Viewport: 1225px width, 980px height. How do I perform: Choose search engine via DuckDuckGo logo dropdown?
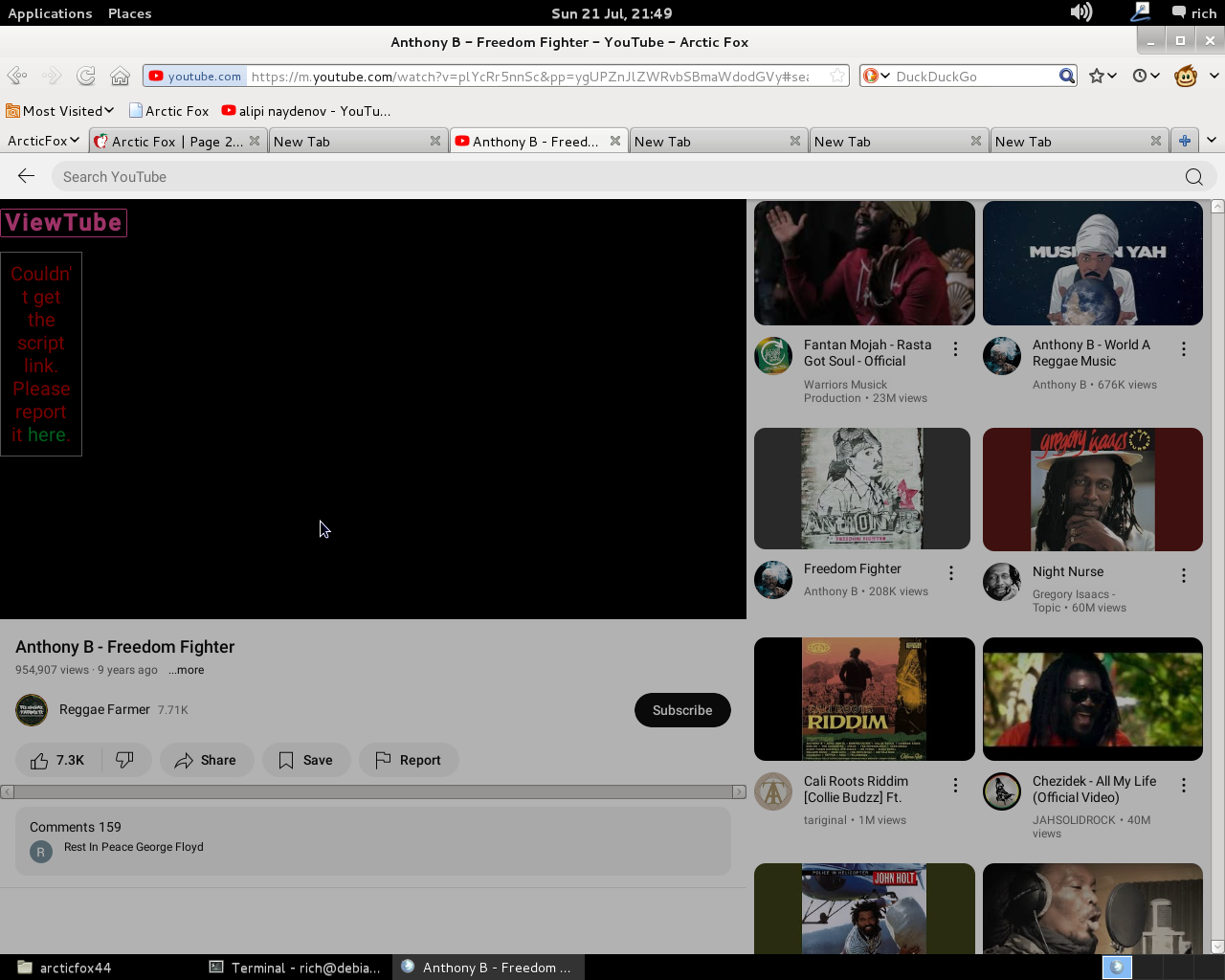pyautogui.click(x=876, y=76)
